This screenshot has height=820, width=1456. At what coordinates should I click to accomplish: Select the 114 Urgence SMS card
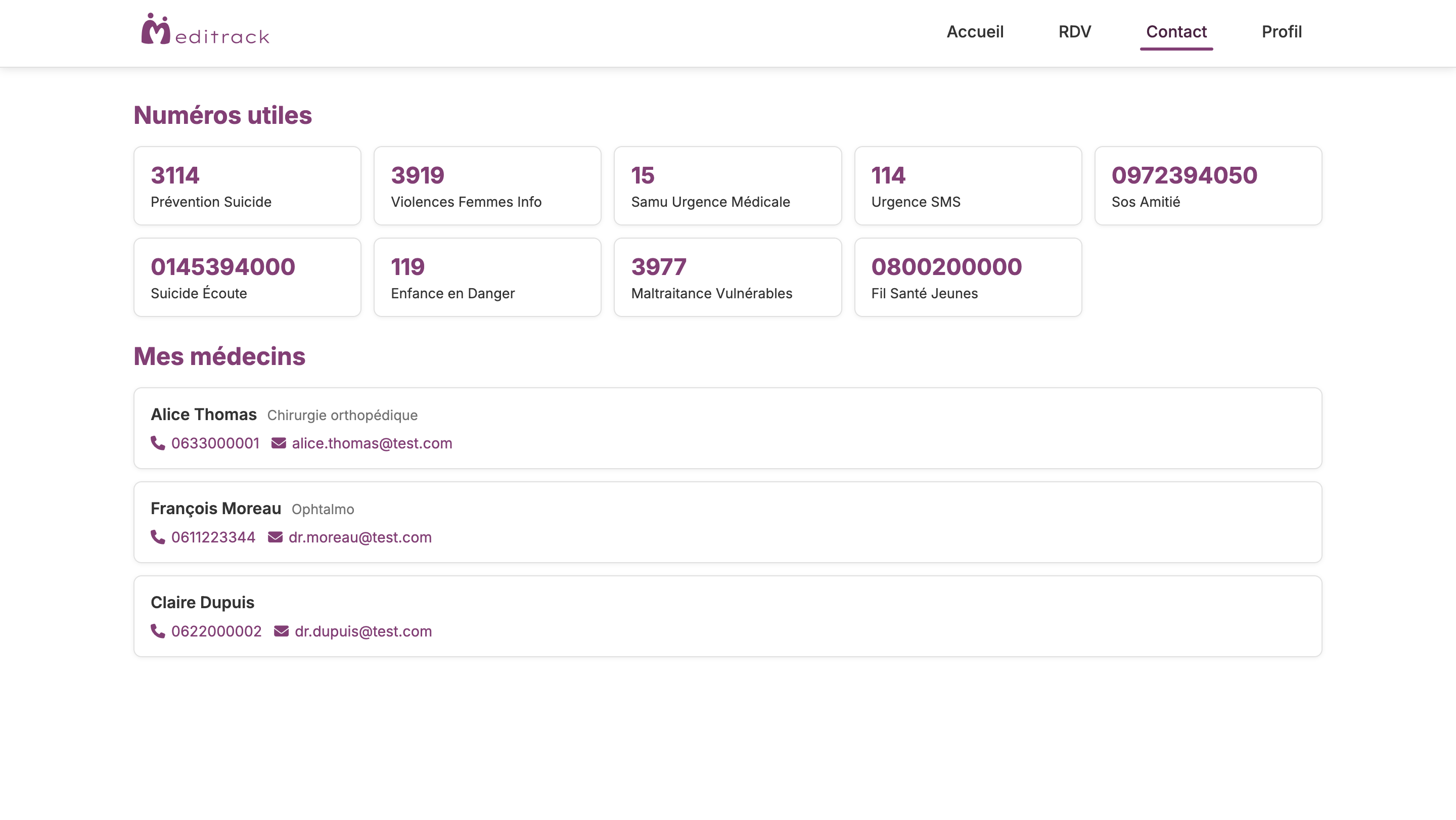[968, 186]
